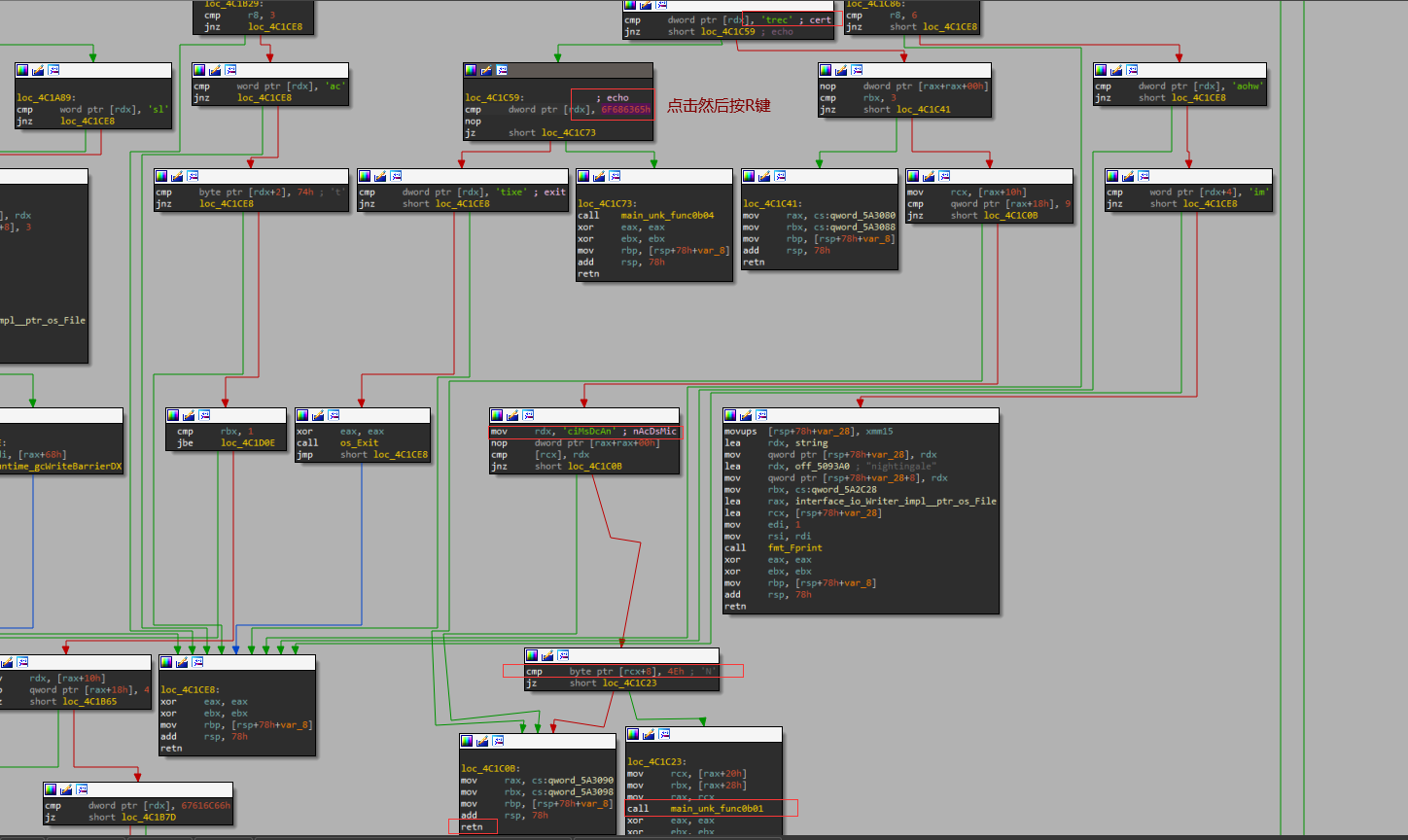Click the cs:qword_5A3088 operand
Viewport: 1408px width, 840px height.
(853, 227)
